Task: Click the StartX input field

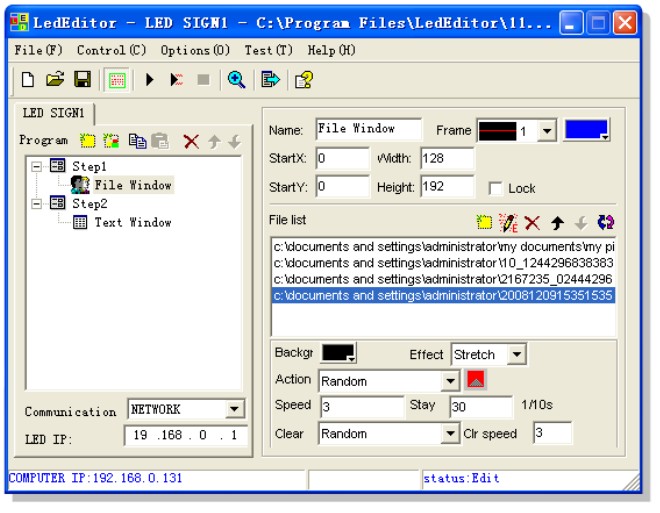Action: (x=343, y=158)
